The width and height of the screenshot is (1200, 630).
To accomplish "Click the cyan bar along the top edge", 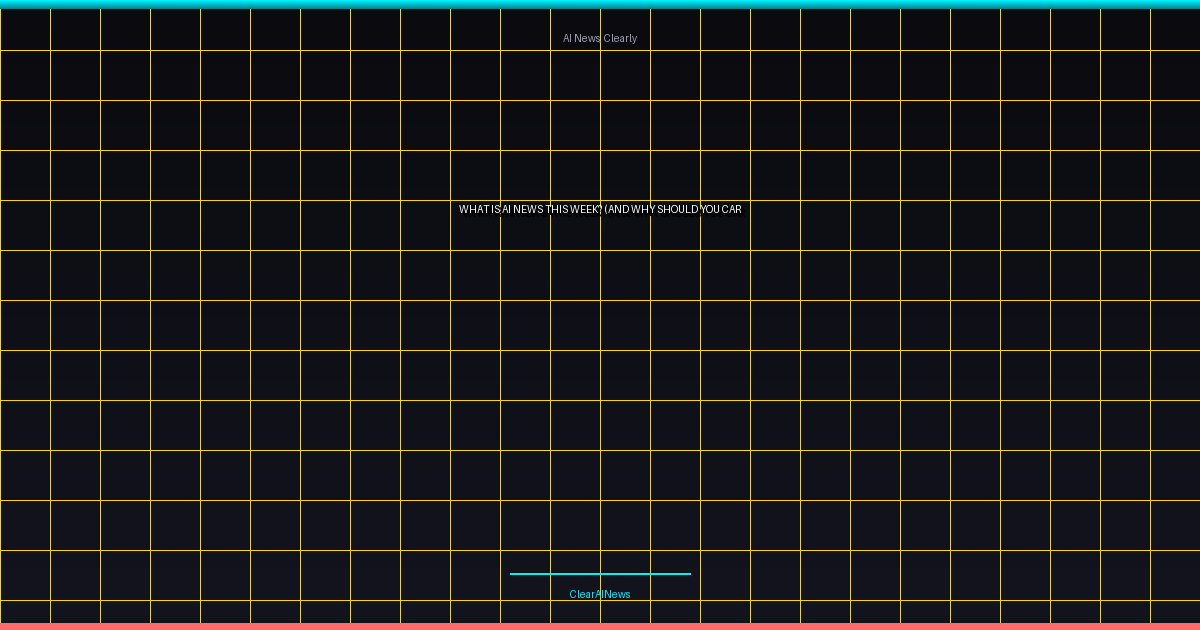I will (x=600, y=4).
